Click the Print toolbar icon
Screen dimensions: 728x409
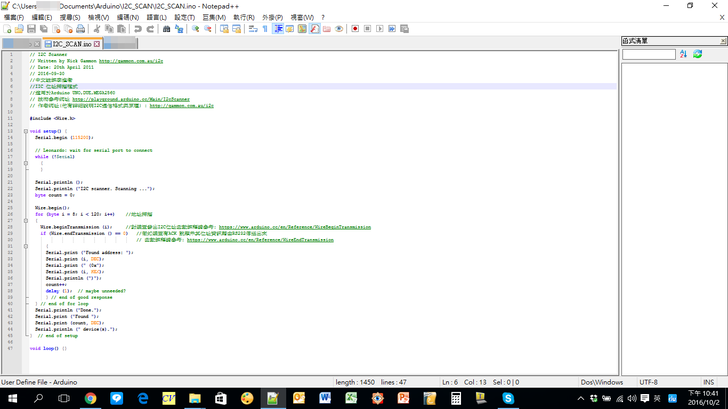click(81, 29)
